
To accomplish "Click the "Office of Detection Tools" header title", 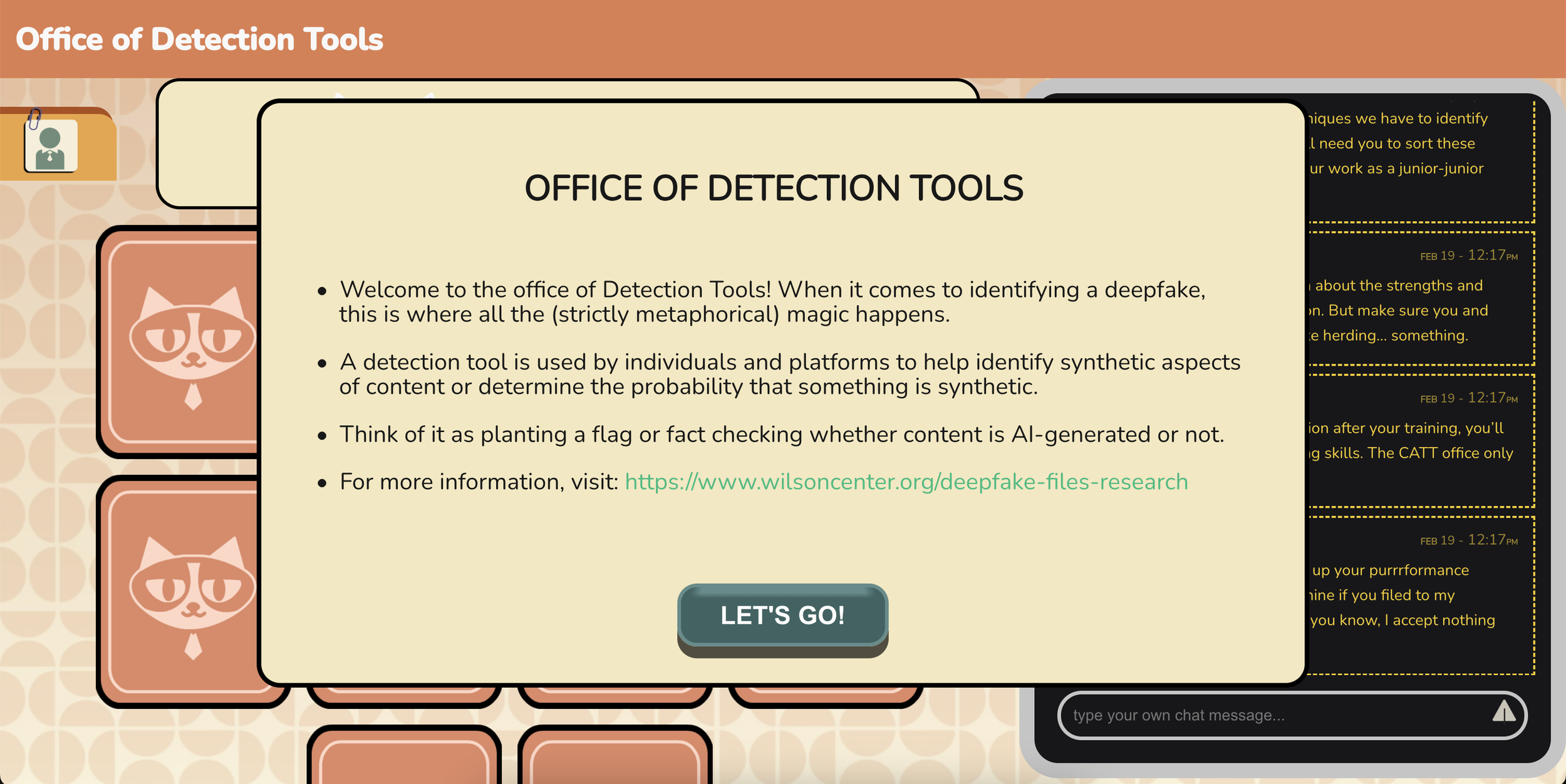I will [199, 39].
